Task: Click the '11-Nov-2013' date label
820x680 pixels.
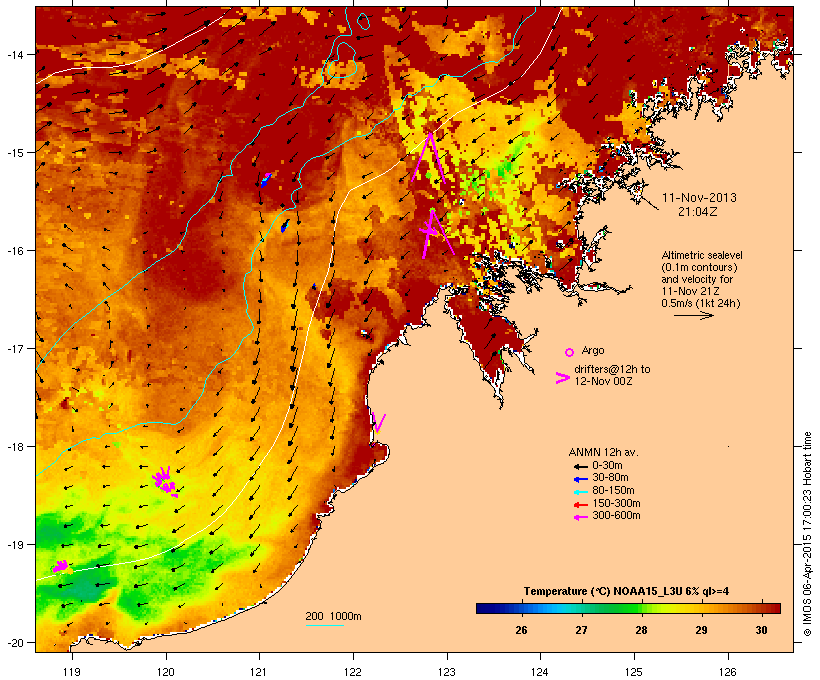Action: click(699, 198)
